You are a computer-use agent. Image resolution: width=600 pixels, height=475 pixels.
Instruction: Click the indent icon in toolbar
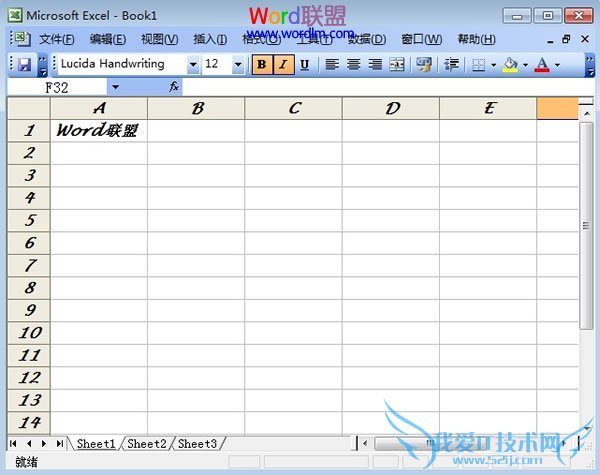452,64
